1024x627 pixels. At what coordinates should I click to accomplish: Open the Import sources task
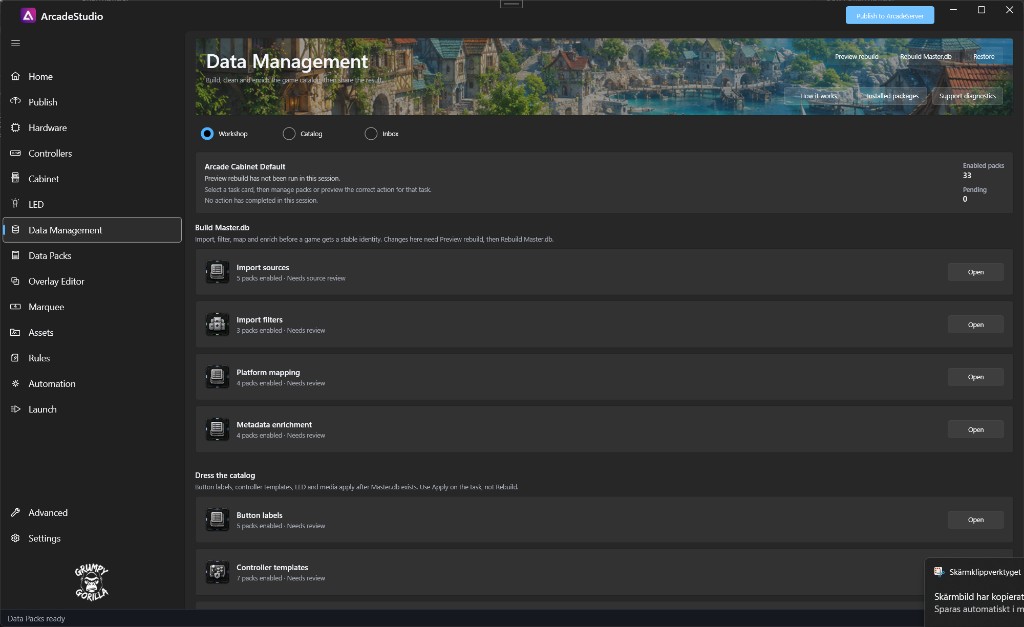(976, 272)
